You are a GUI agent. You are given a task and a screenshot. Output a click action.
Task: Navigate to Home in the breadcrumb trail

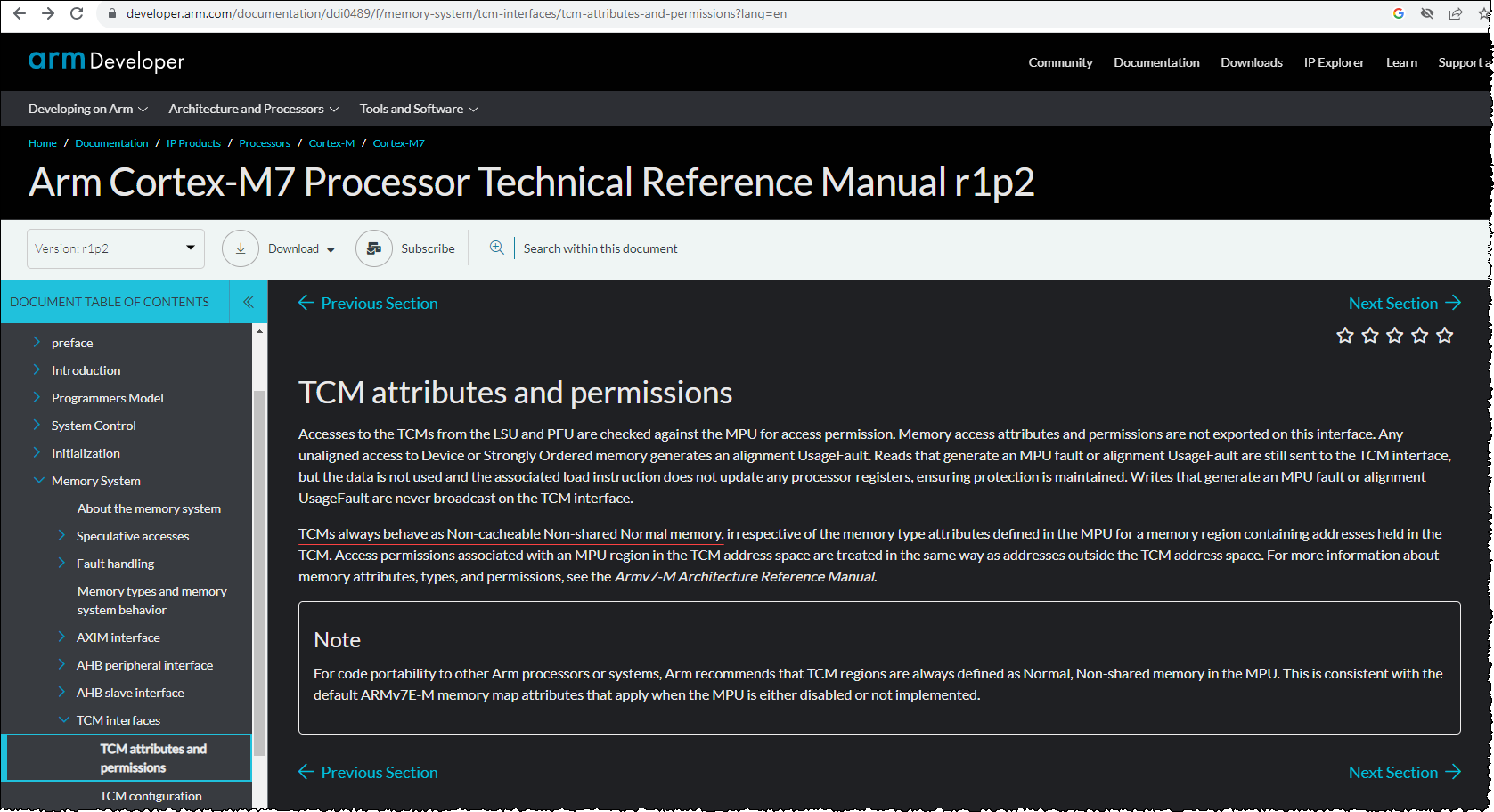click(42, 142)
